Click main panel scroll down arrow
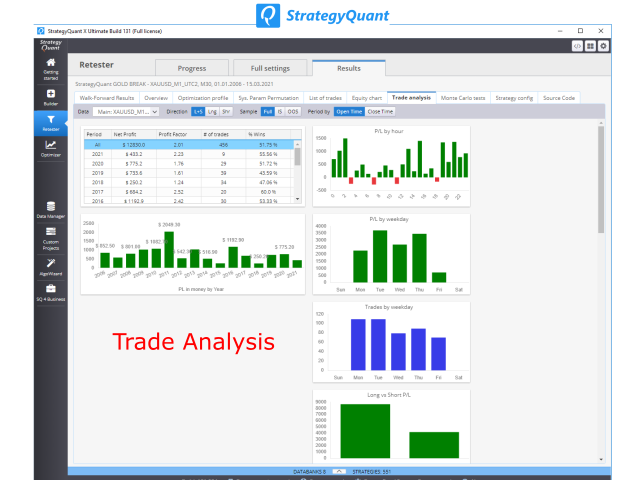The height and width of the screenshot is (480, 640). [601, 459]
